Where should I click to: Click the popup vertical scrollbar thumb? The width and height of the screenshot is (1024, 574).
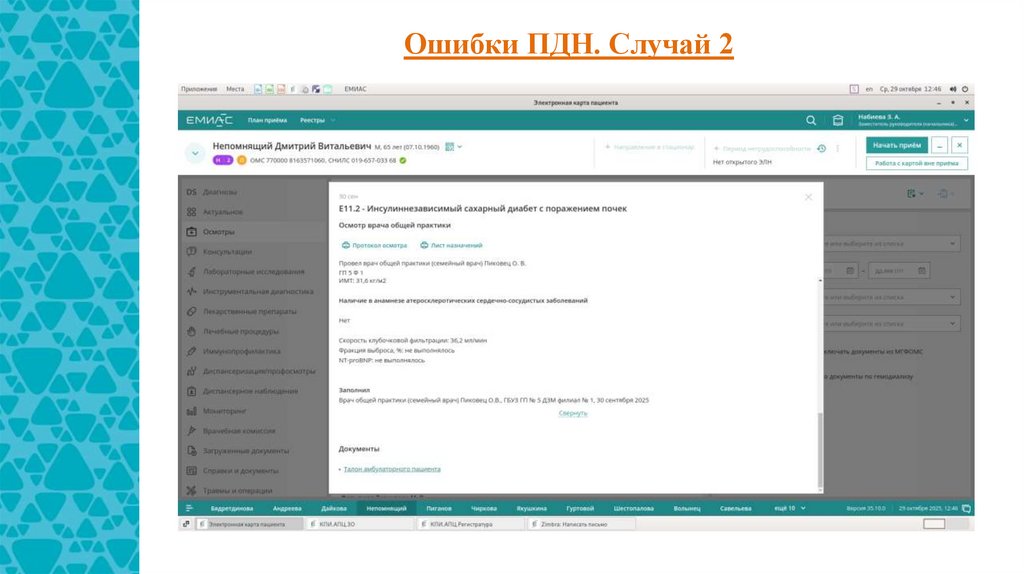[820, 450]
